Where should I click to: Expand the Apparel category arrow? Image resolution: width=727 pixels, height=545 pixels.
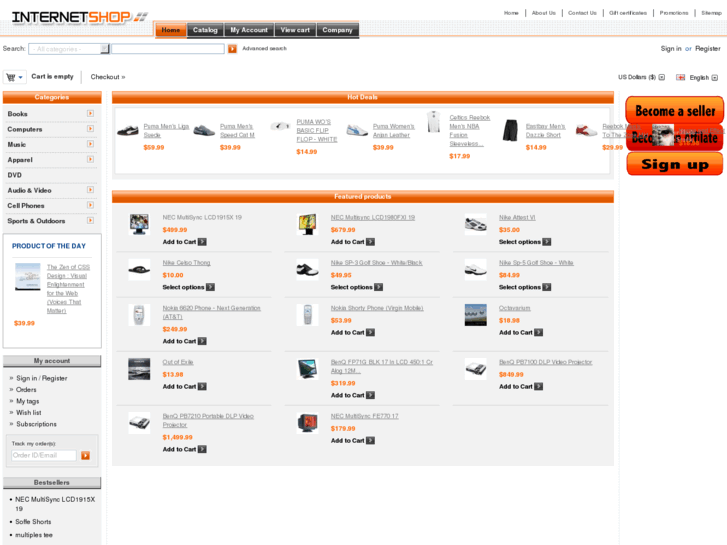[90, 159]
